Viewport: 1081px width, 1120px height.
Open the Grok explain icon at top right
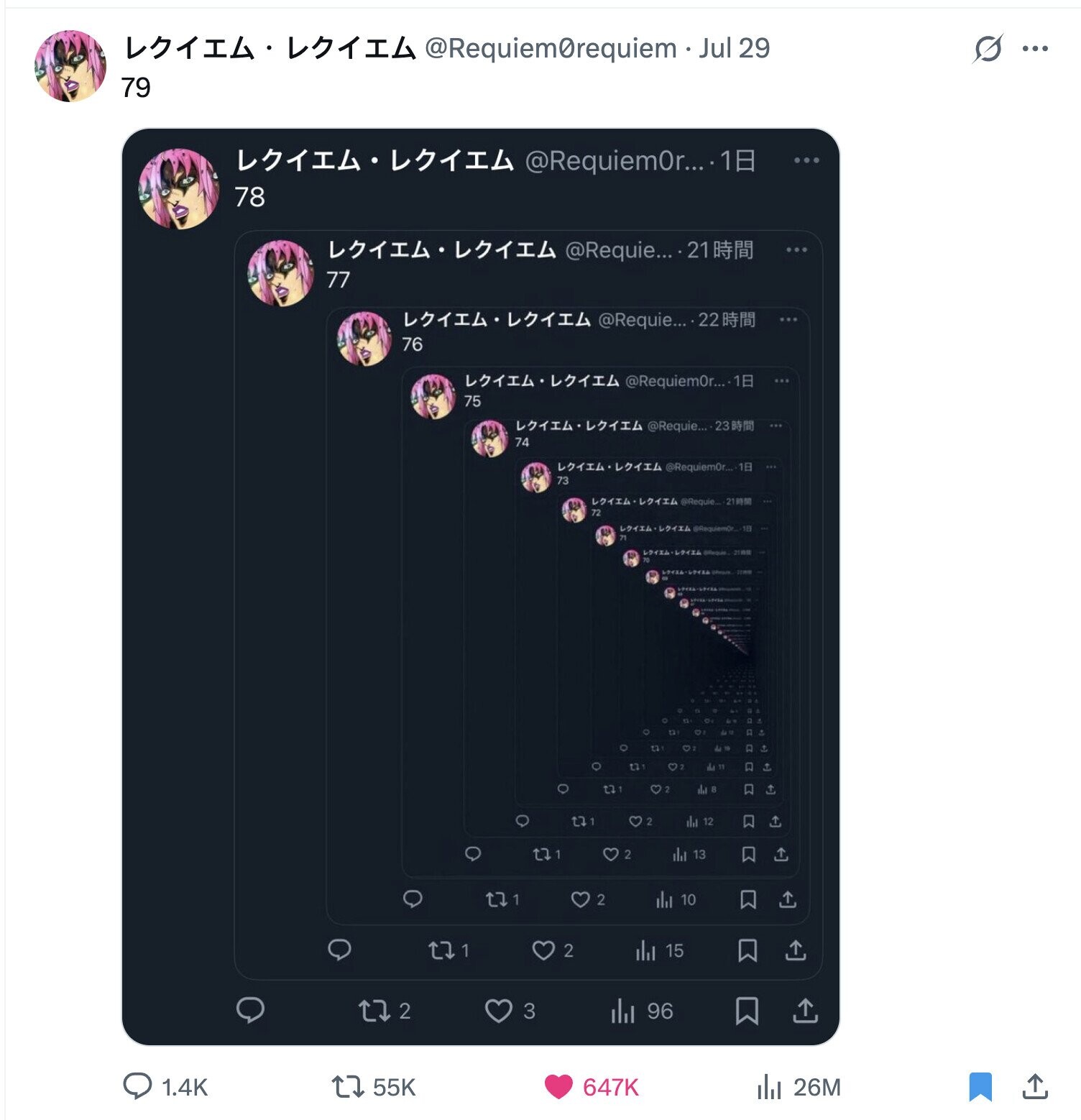click(x=988, y=49)
